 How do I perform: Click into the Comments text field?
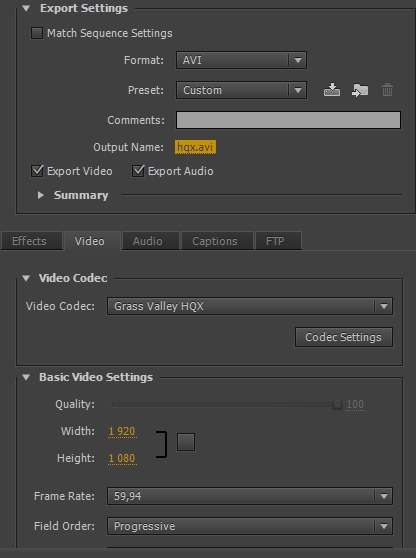pyautogui.click(x=289, y=120)
